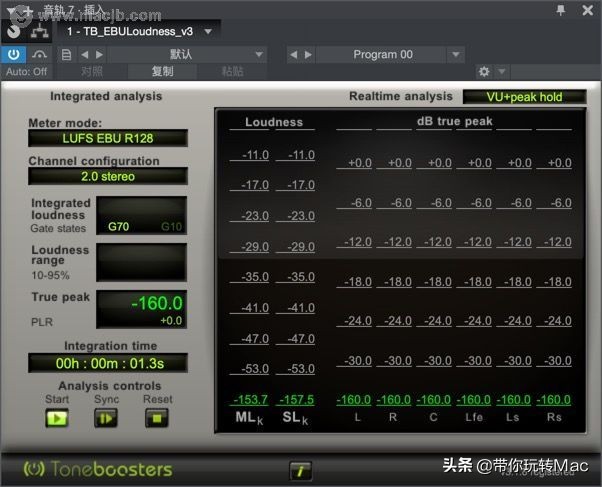Click the integration time 00h:00m:01.3s display

108,363
